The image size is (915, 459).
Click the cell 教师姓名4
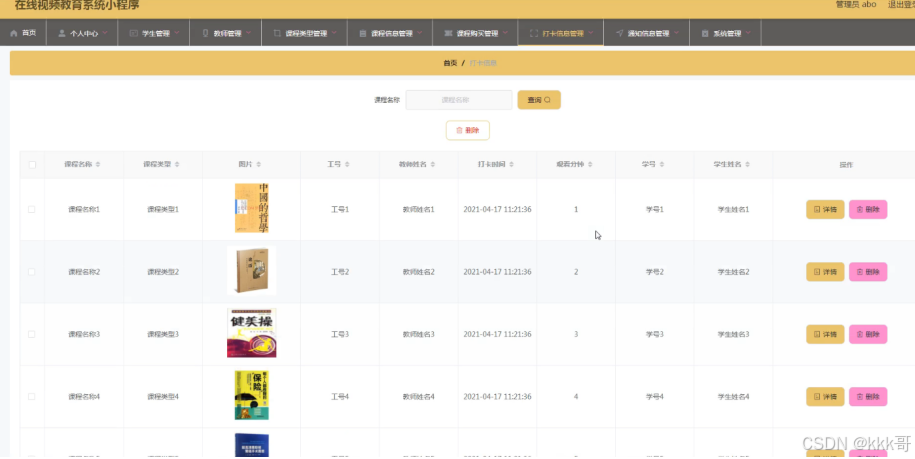(418, 397)
